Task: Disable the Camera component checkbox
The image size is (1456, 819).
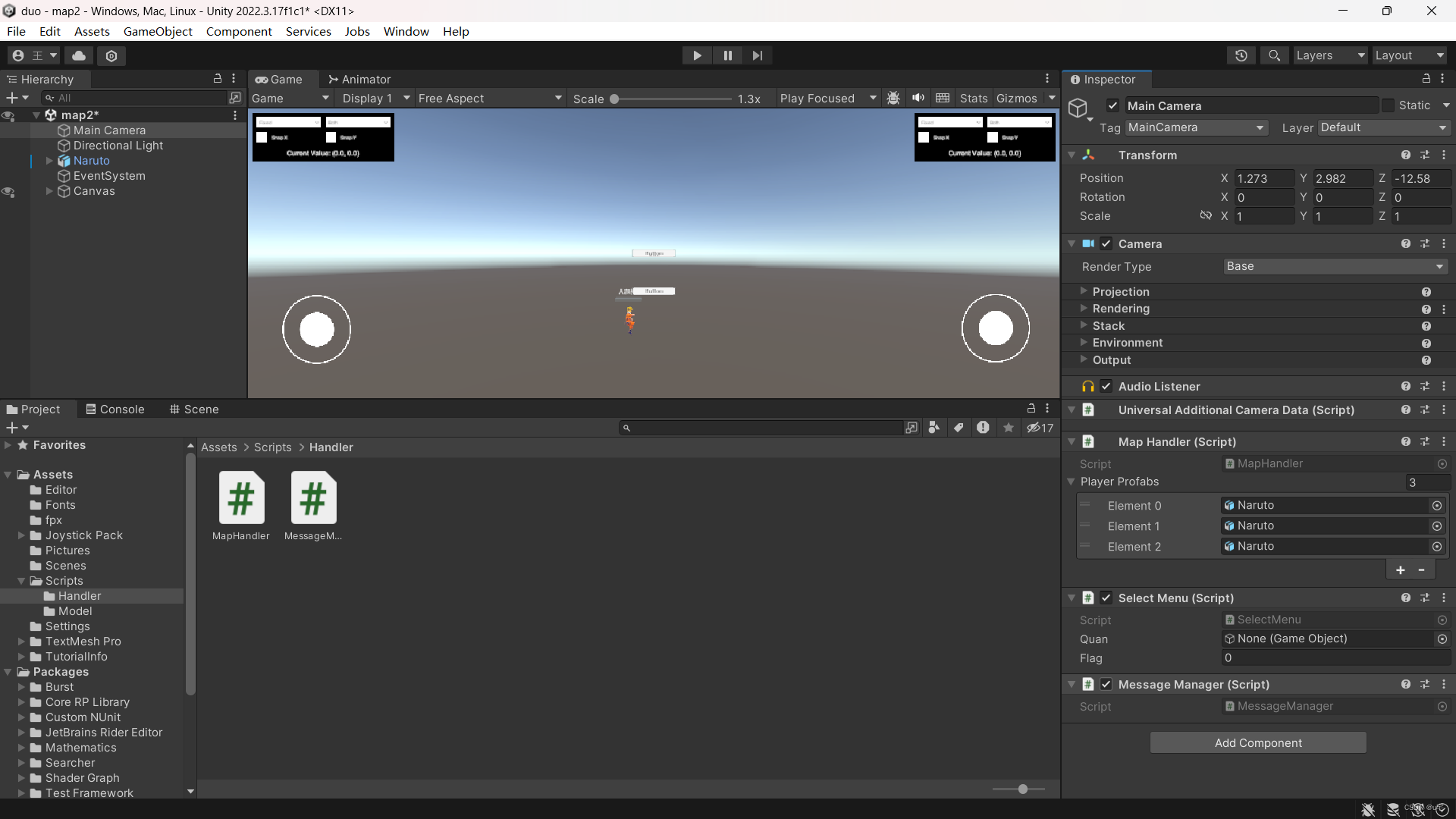Action: [1106, 243]
